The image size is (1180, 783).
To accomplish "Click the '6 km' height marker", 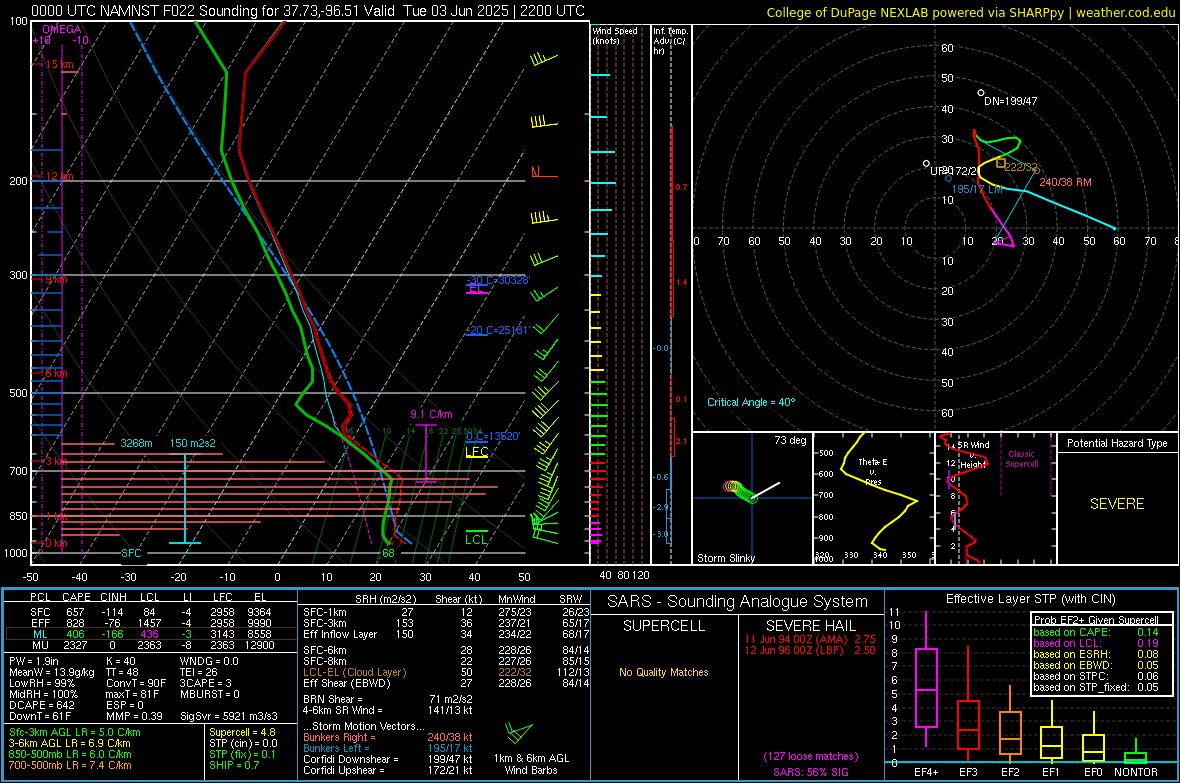I will click(56, 373).
